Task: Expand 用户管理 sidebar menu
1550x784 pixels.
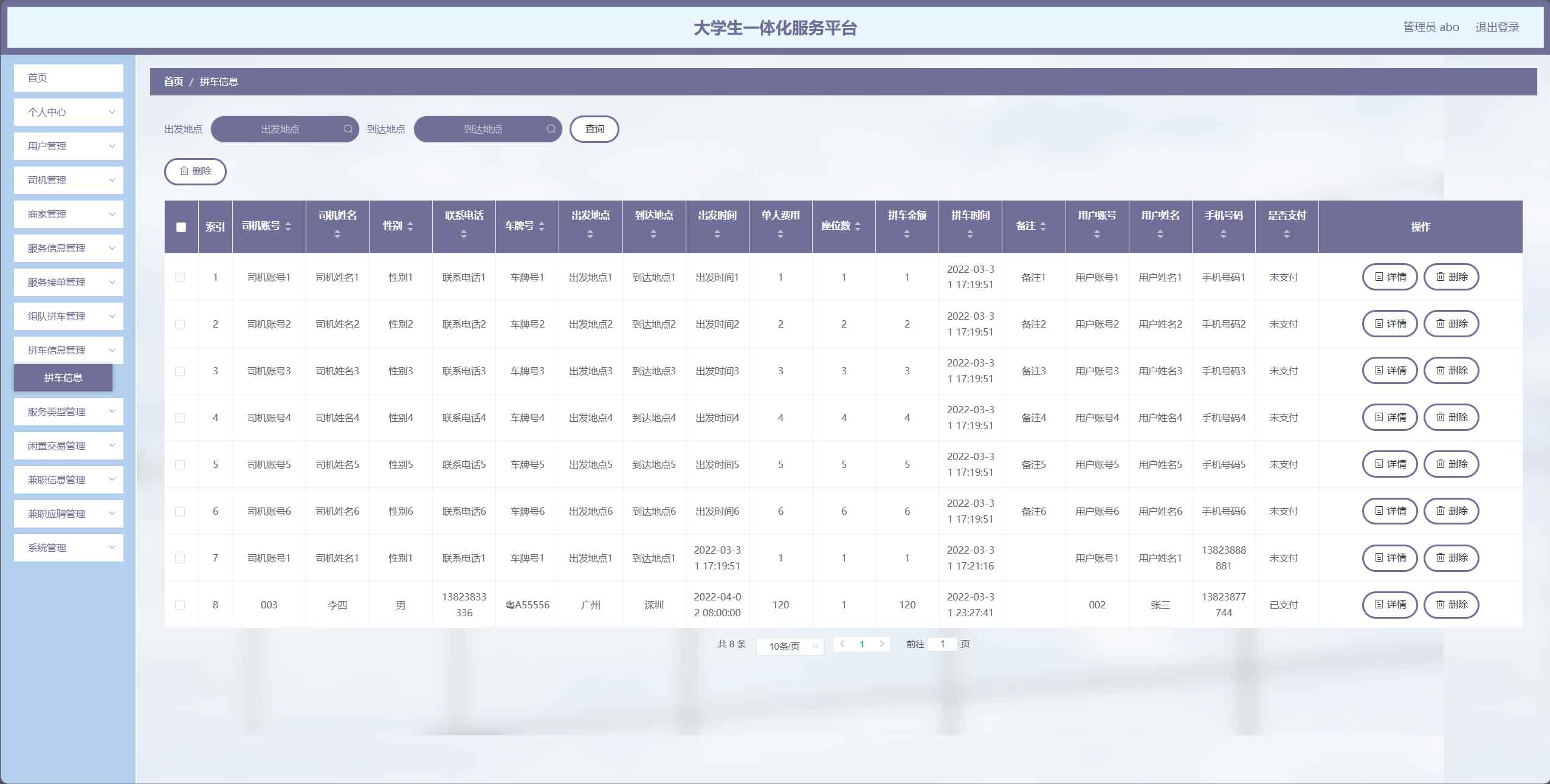Action: (x=69, y=146)
